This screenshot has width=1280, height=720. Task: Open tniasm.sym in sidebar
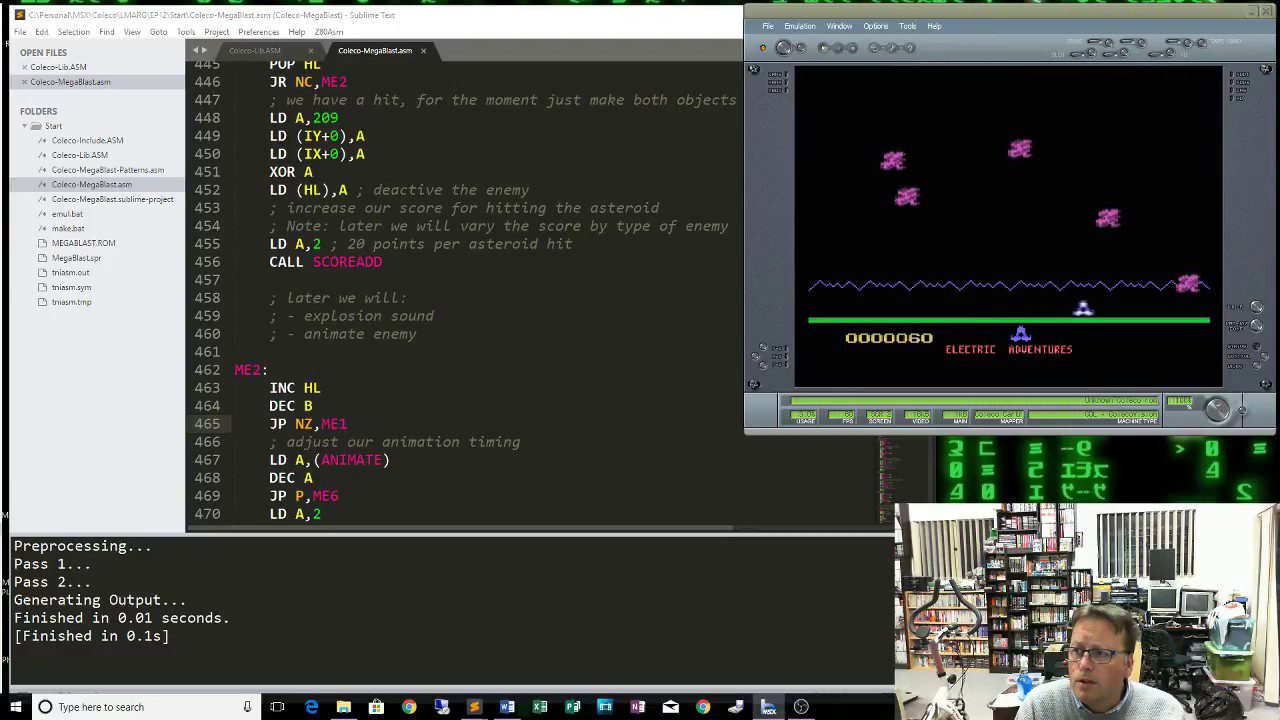[x=71, y=287]
